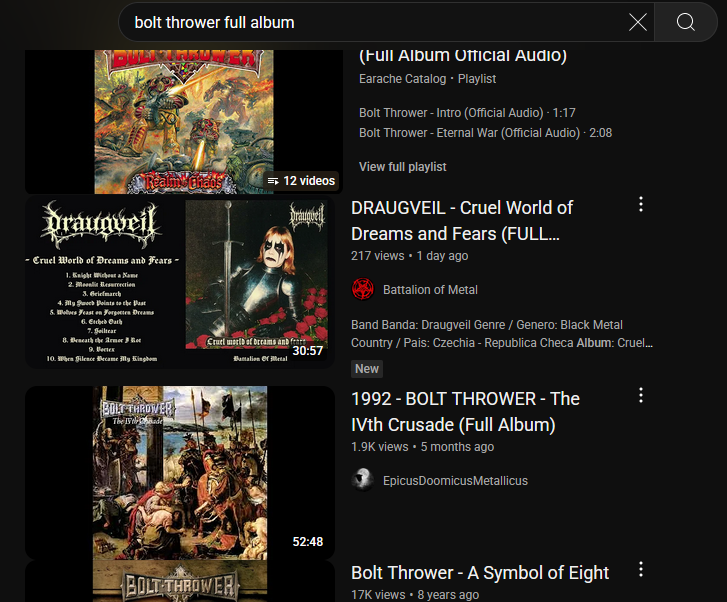Screen dimensions: 727x602
Task: Click the EpicusDoomicusMetallicus channel avatar
Action: [x=363, y=480]
